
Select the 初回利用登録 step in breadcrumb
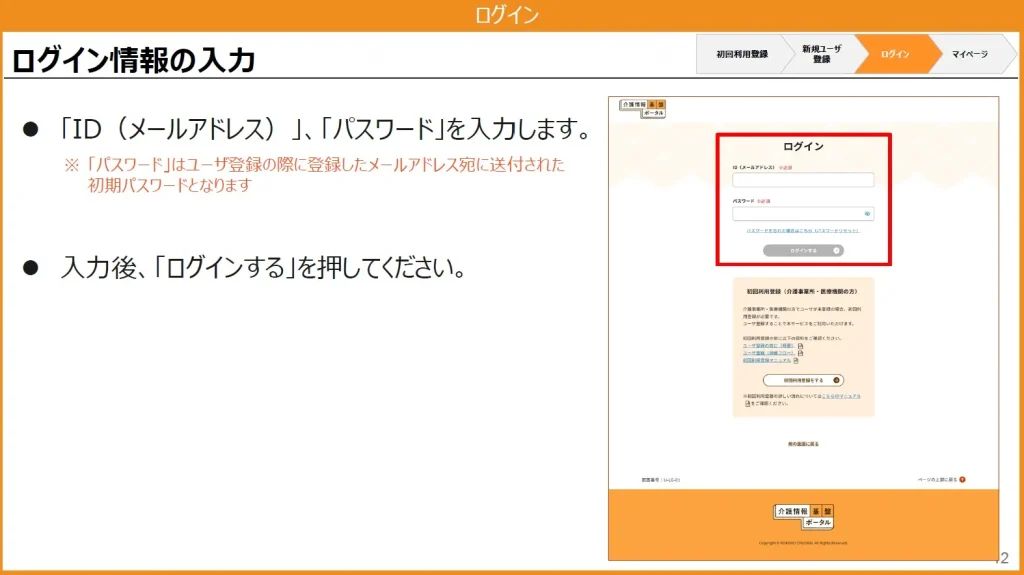point(741,54)
